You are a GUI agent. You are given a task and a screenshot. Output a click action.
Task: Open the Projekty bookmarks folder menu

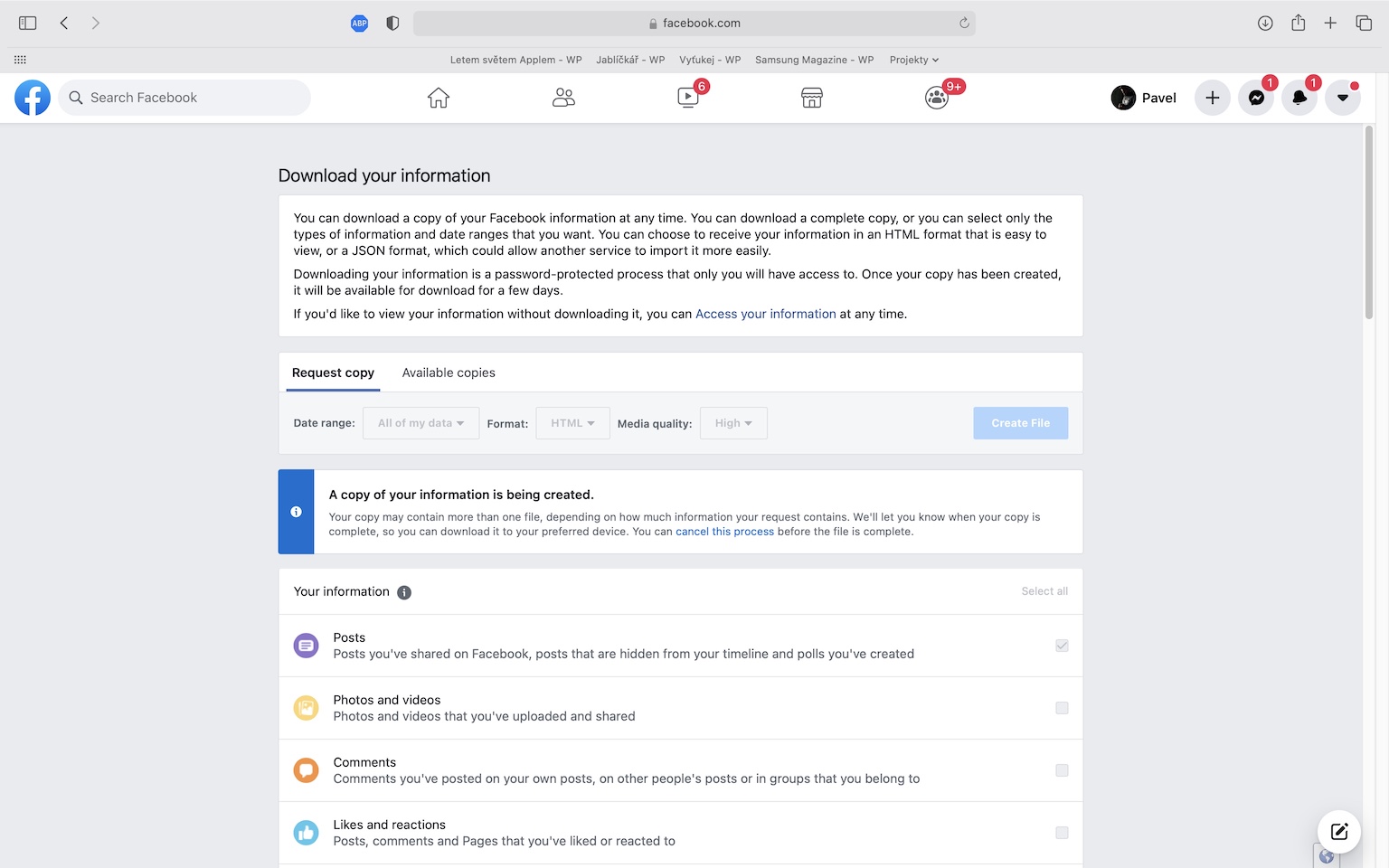click(913, 60)
